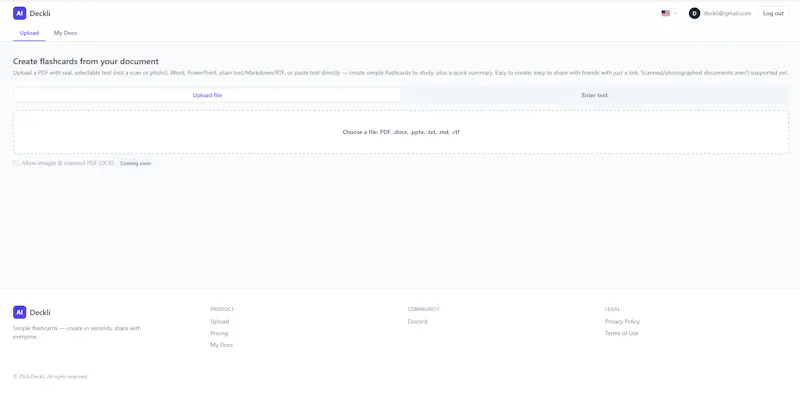The image size is (800, 395).
Task: Click the LEGAL footer column heading
Action: coord(613,309)
